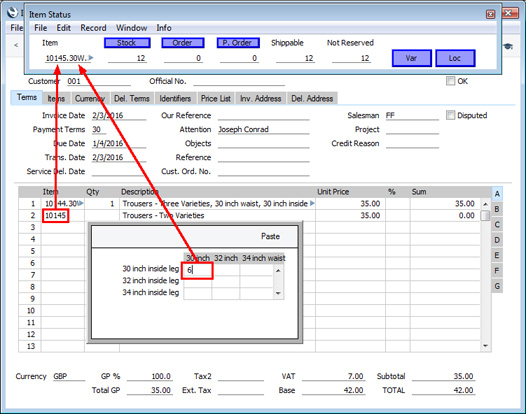Click the Customer field containing 001
The image size is (526, 414).
click(x=98, y=81)
